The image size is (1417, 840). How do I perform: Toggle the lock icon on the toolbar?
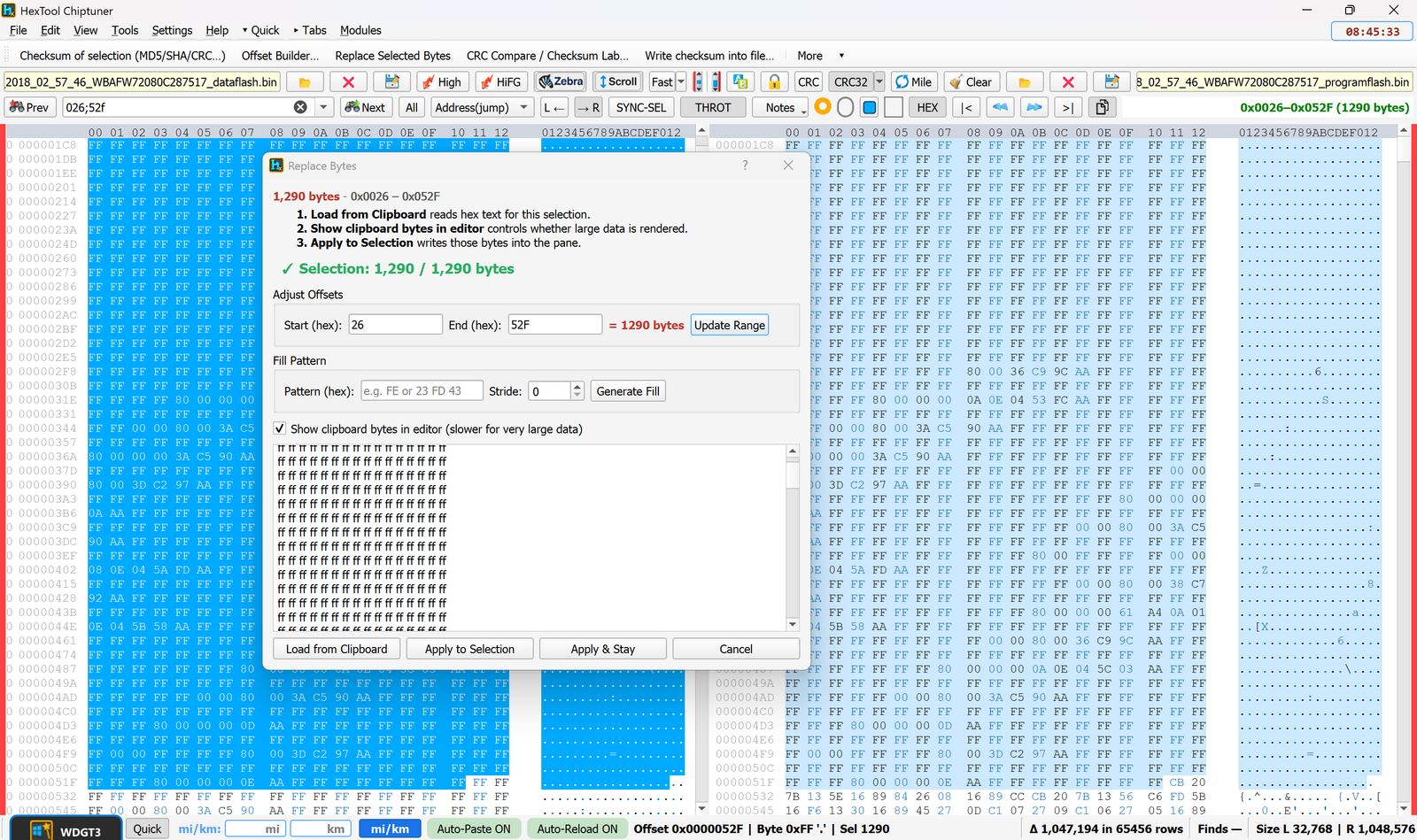pos(774,81)
